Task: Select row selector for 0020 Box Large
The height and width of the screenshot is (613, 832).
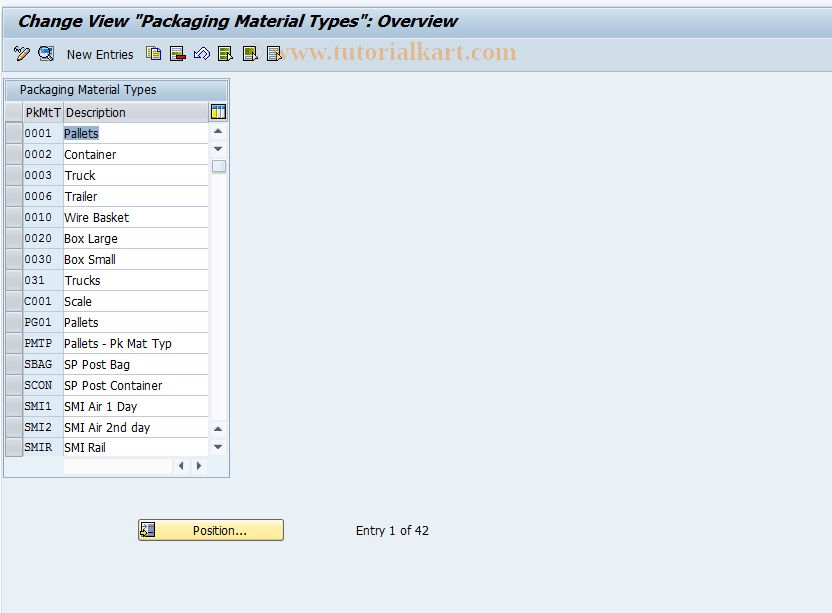Action: coord(14,238)
